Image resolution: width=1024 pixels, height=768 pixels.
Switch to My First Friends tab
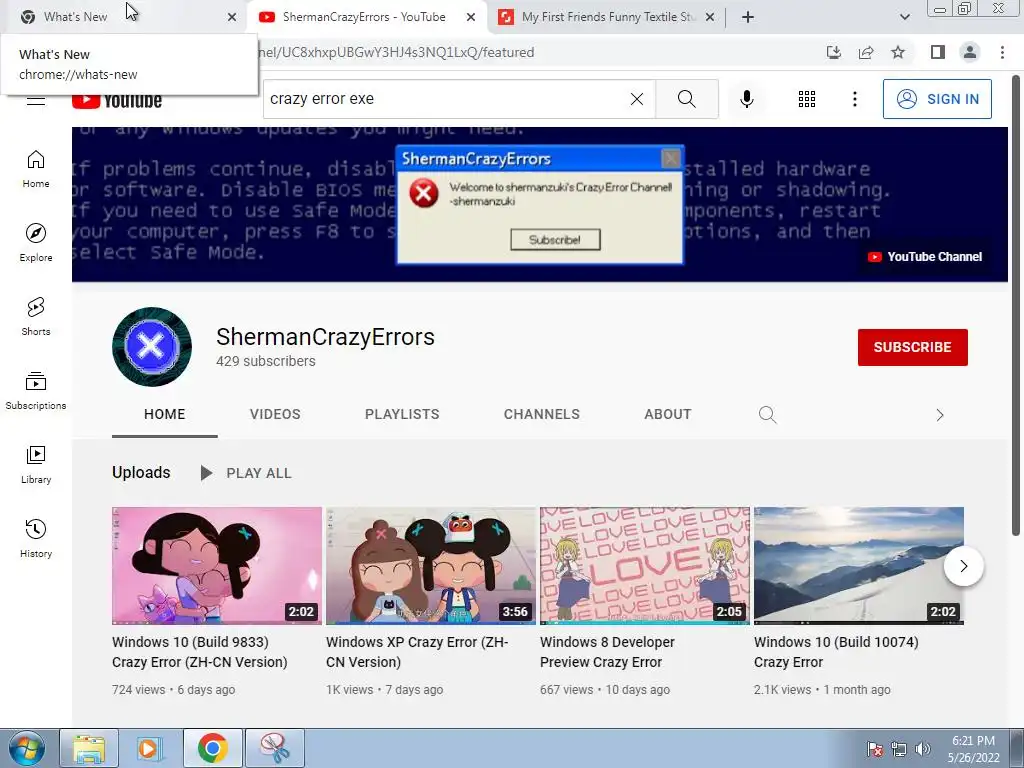[x=608, y=17]
